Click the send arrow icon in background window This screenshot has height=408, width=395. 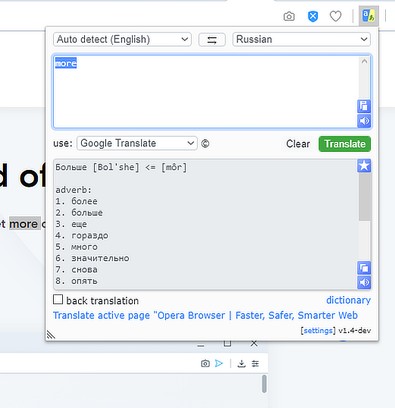(219, 363)
